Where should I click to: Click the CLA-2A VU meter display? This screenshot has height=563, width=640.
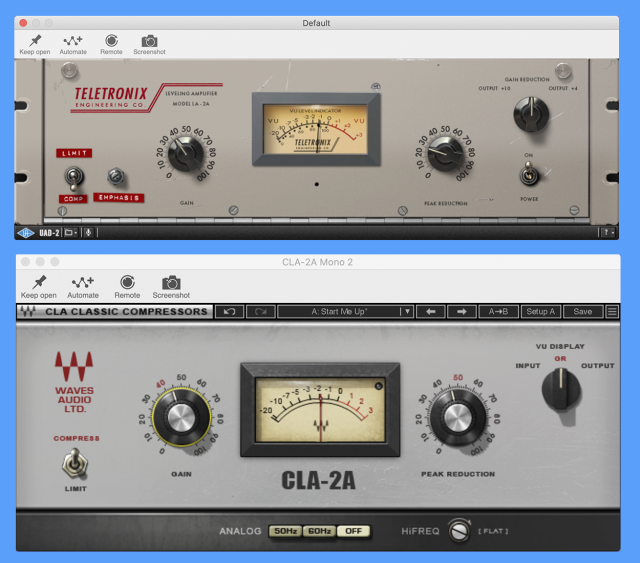(x=320, y=409)
